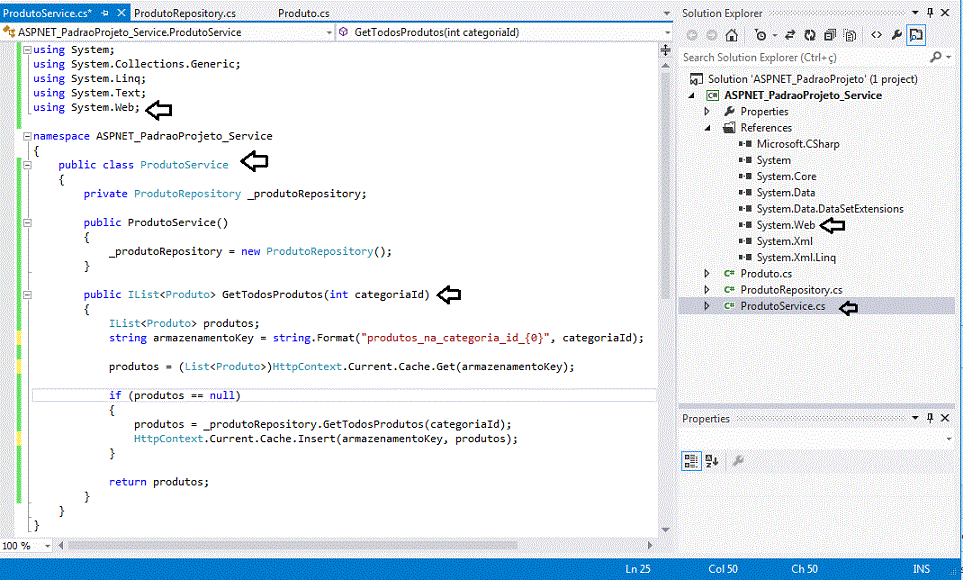This screenshot has width=963, height=580.
Task: Toggle the Solution Explorer auto-hide pin
Action: pyautogui.click(x=930, y=12)
